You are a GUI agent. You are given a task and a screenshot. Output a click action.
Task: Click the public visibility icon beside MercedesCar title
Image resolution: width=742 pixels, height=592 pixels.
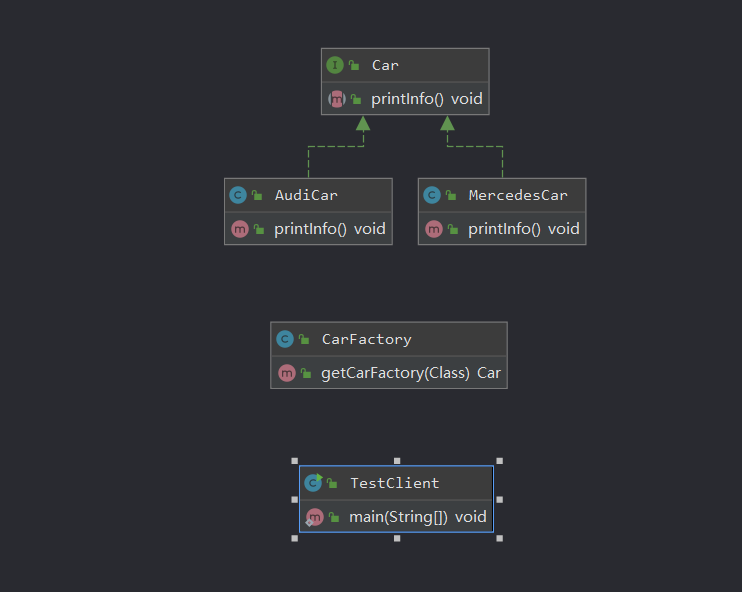pyautogui.click(x=451, y=195)
